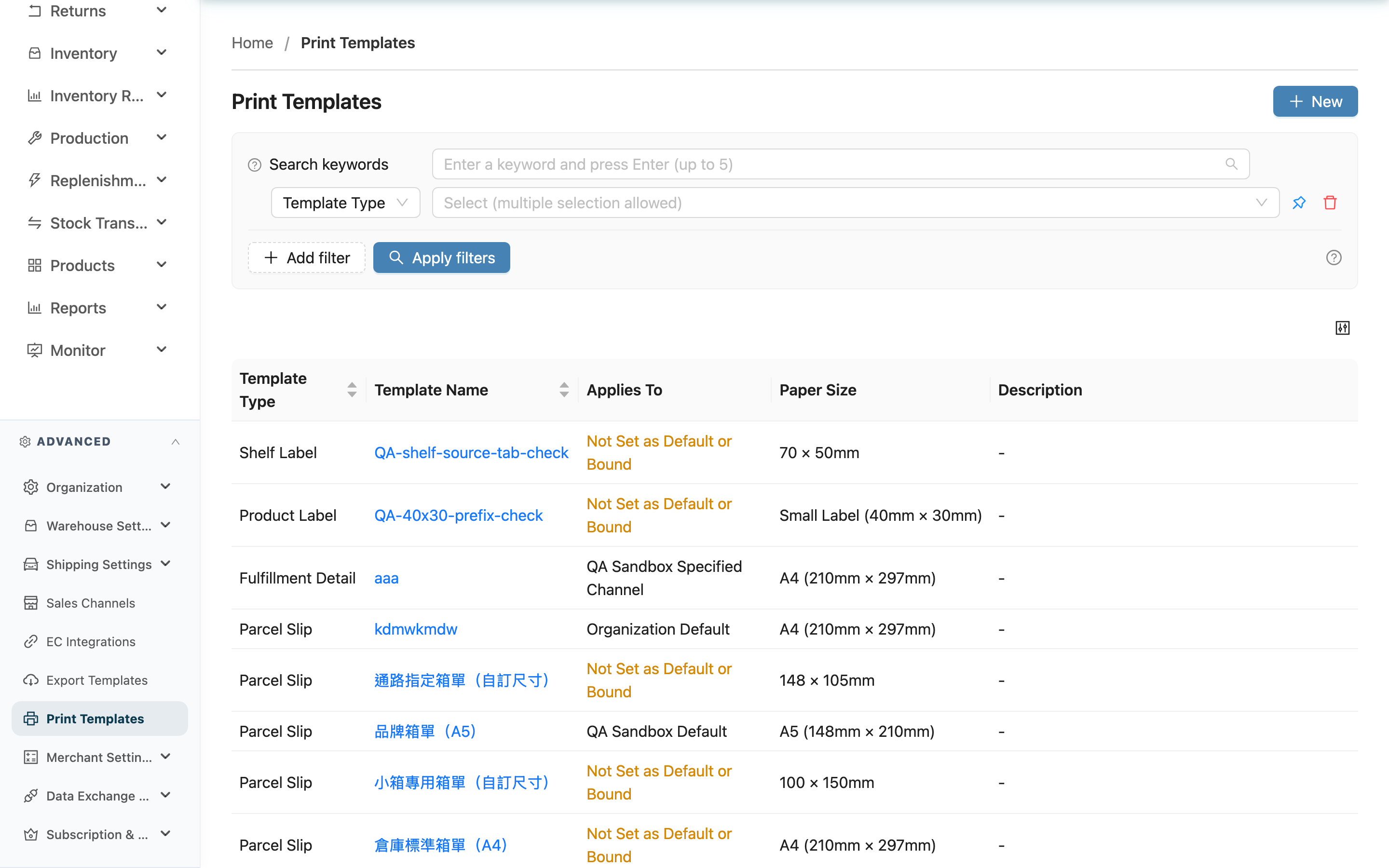Screen dimensions: 1389x868
Task: Click the Inventory box icon
Action: tap(34, 54)
